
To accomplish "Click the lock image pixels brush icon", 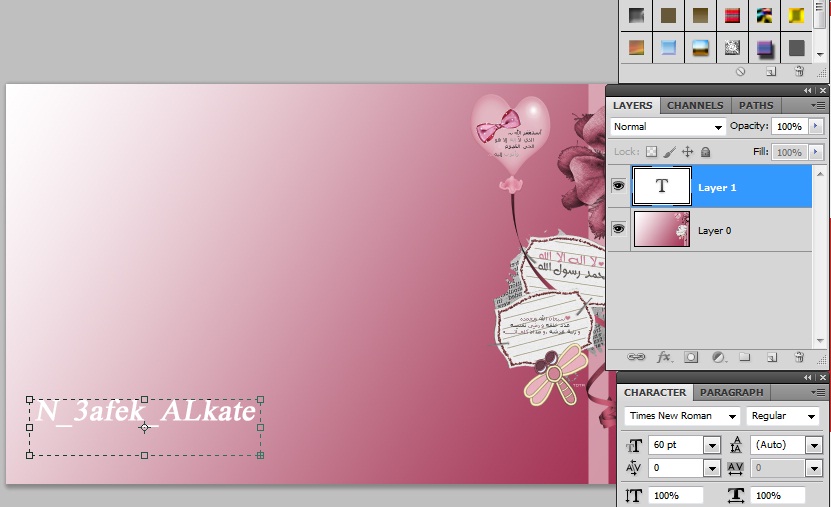I will (670, 152).
